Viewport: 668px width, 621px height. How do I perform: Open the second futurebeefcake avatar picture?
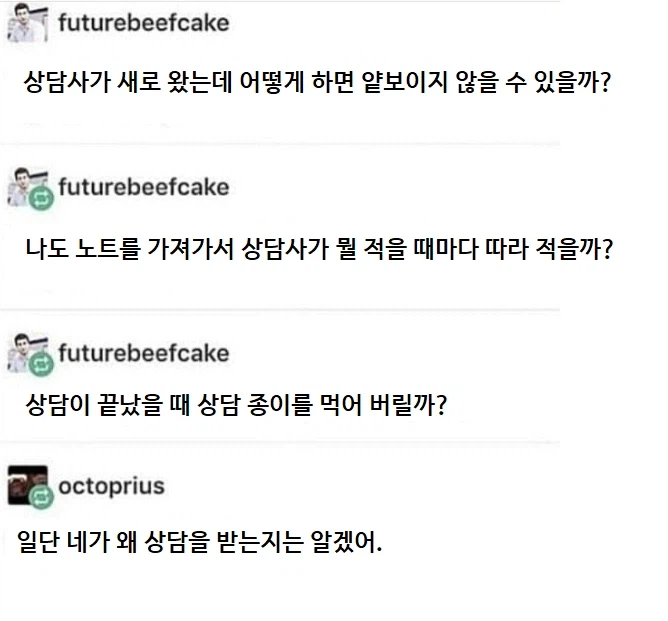point(22,185)
